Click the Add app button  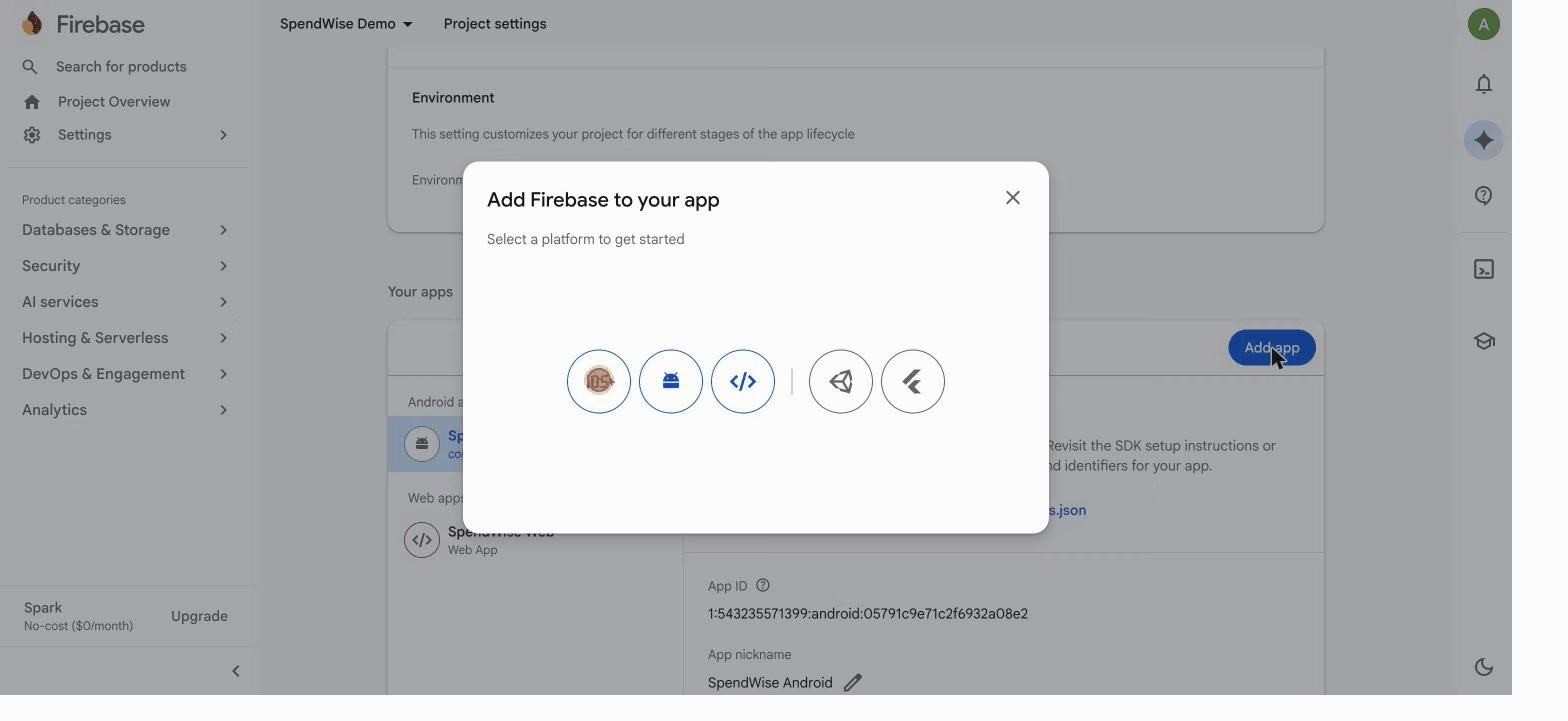click(1272, 348)
